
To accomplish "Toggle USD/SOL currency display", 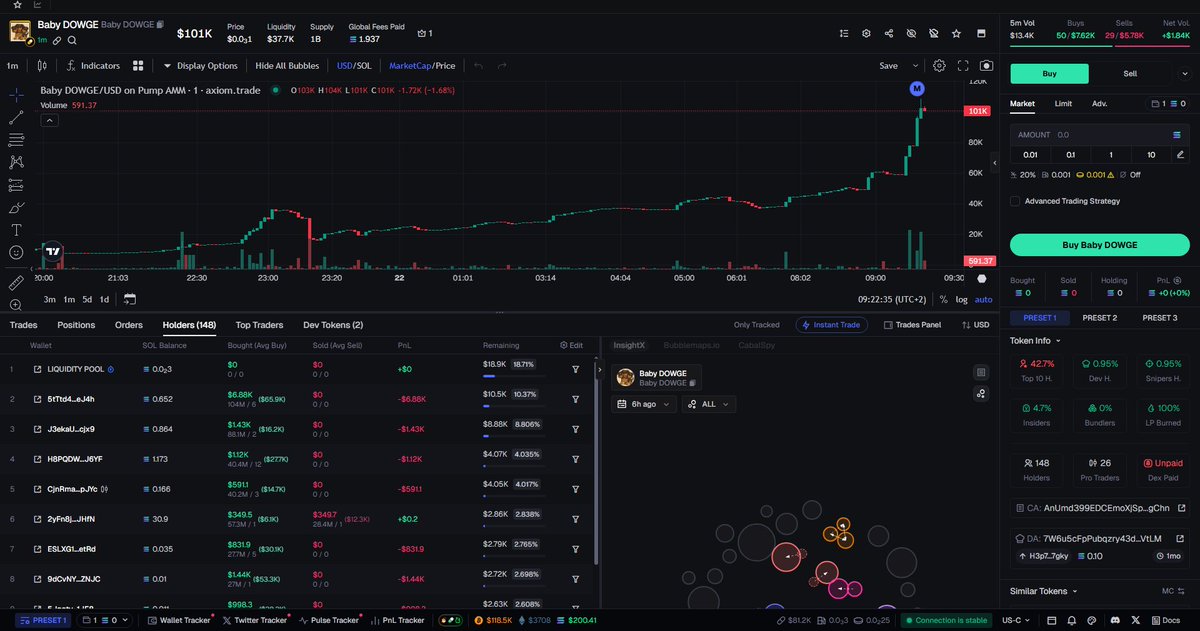I will [x=352, y=66].
